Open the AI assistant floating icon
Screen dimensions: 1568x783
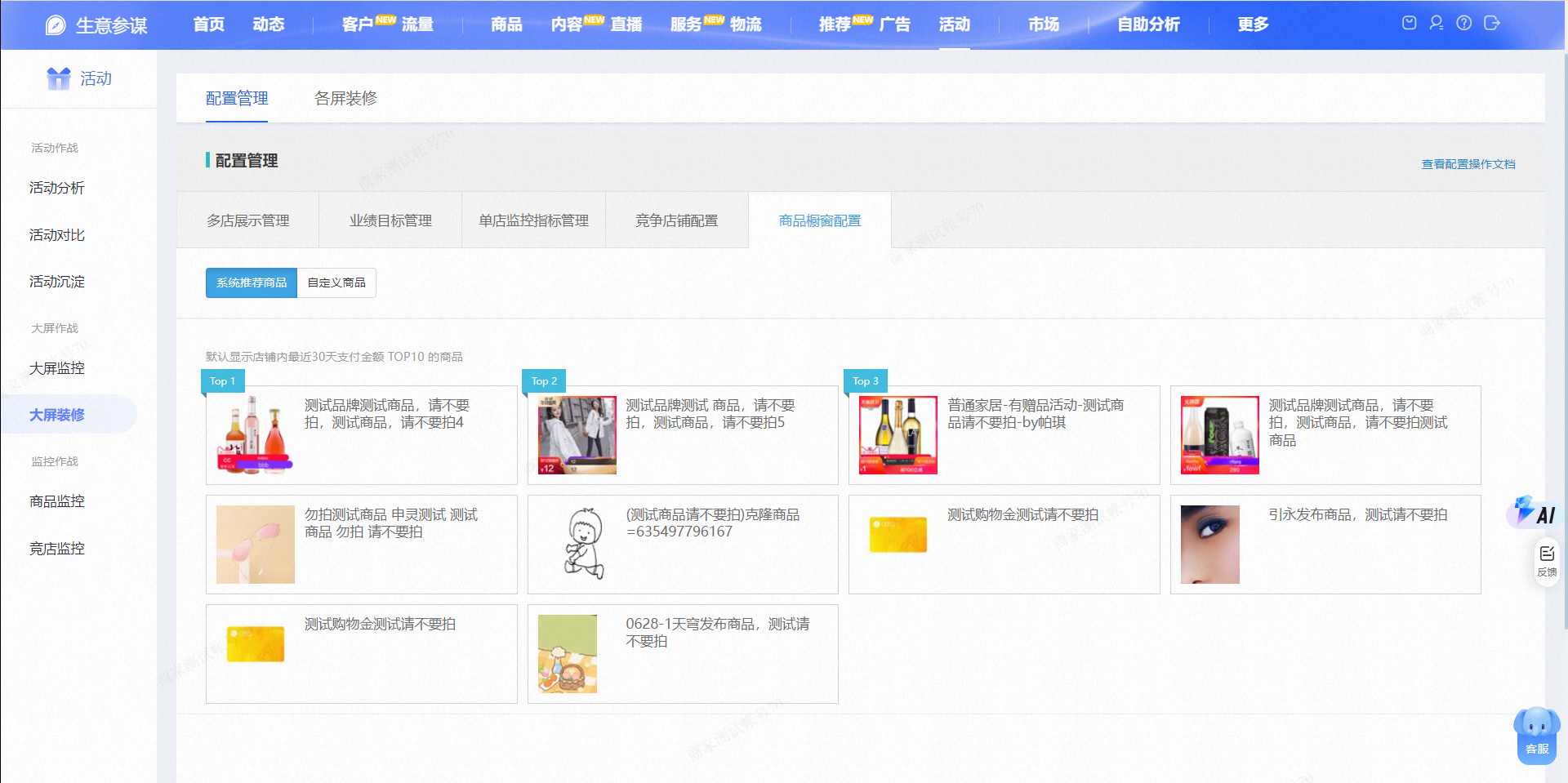tap(1535, 512)
